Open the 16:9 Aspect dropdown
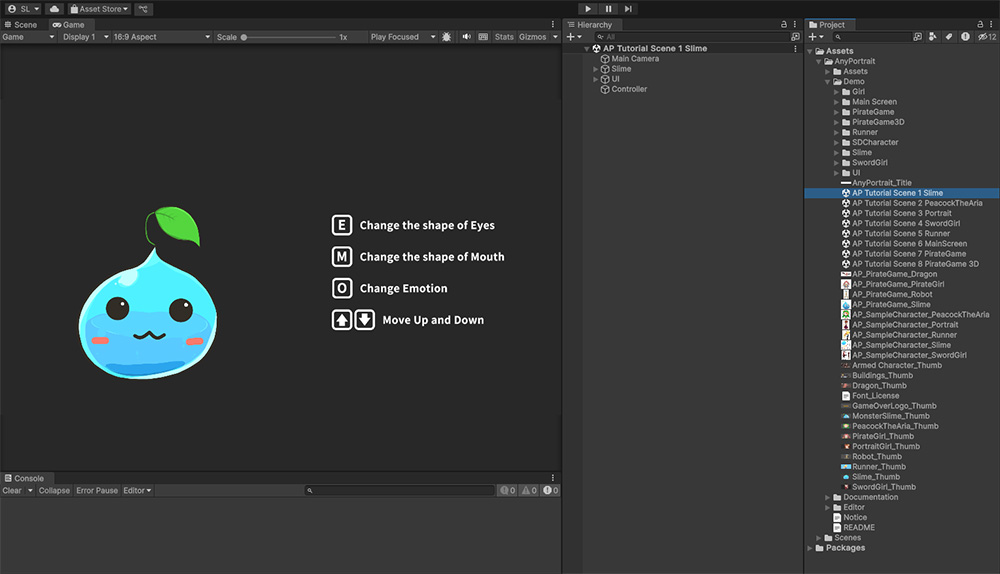Viewport: 1000px width, 574px height. click(161, 37)
